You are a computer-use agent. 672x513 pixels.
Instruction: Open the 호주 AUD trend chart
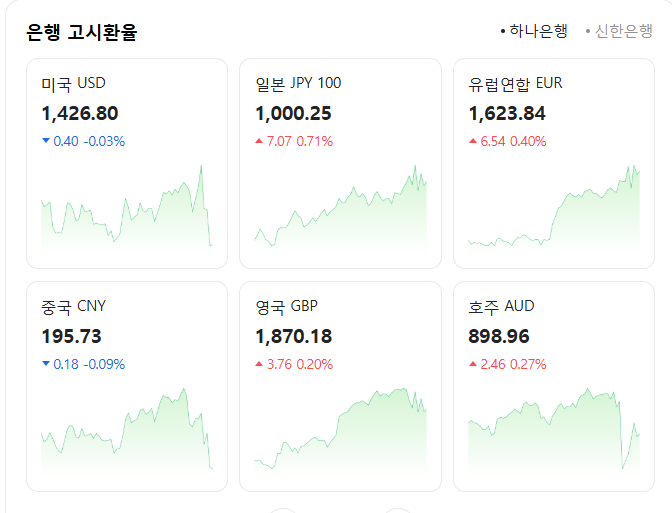pyautogui.click(x=554, y=430)
